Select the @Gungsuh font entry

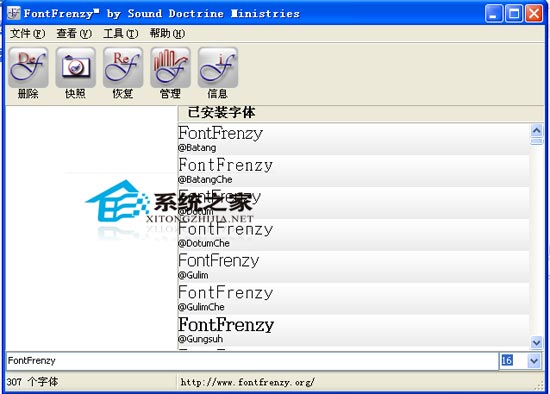coord(354,330)
